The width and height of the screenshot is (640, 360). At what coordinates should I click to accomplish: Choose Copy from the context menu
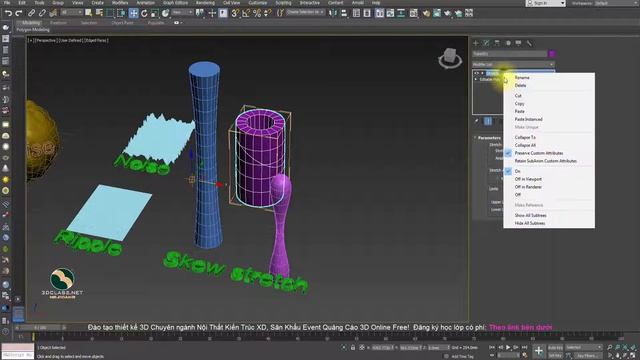coord(519,104)
